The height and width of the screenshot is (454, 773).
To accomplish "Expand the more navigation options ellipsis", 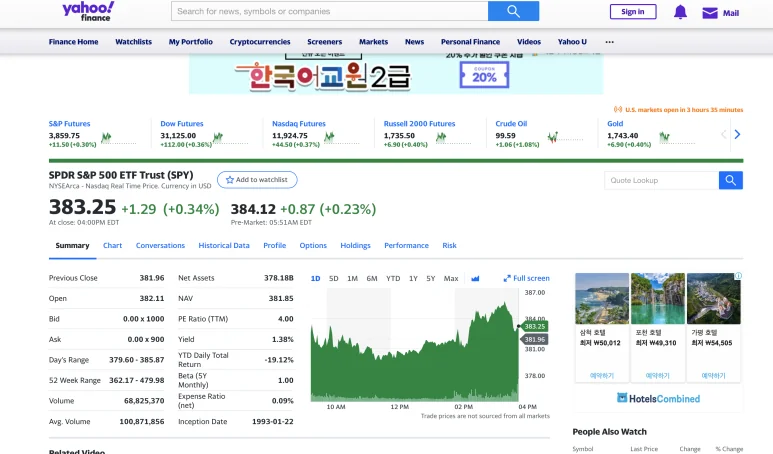I will tap(610, 42).
